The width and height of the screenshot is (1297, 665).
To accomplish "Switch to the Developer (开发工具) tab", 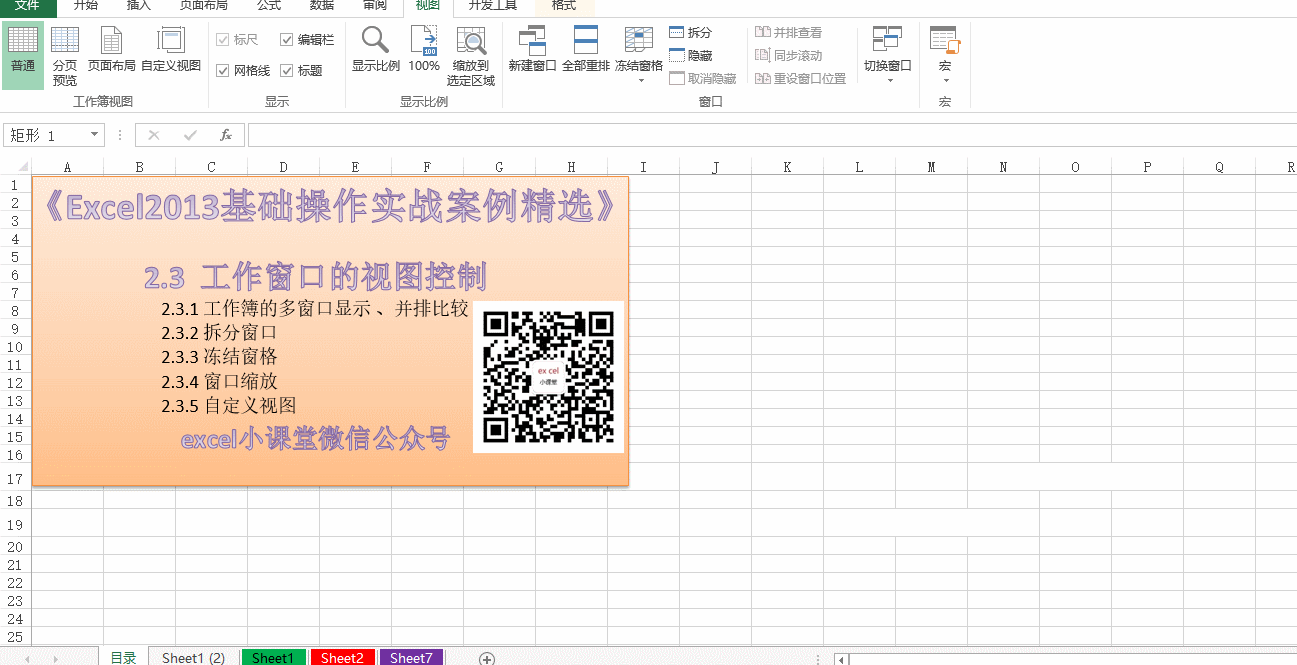I will tap(493, 6).
